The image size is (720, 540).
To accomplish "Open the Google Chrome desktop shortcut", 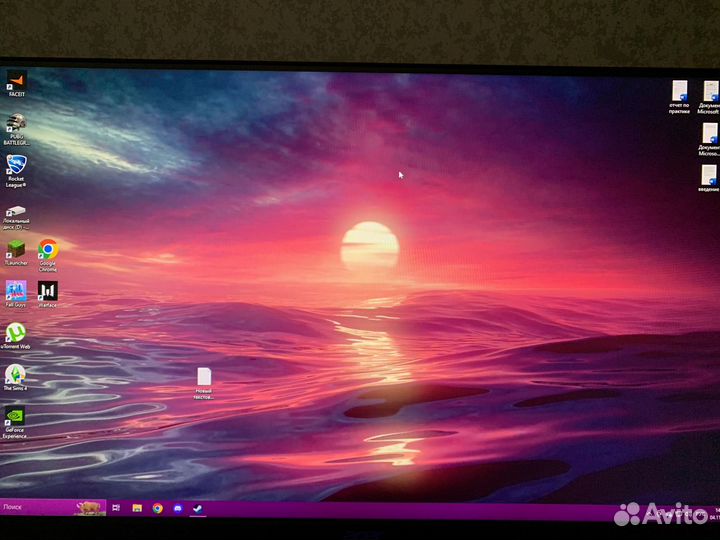I will click(48, 255).
